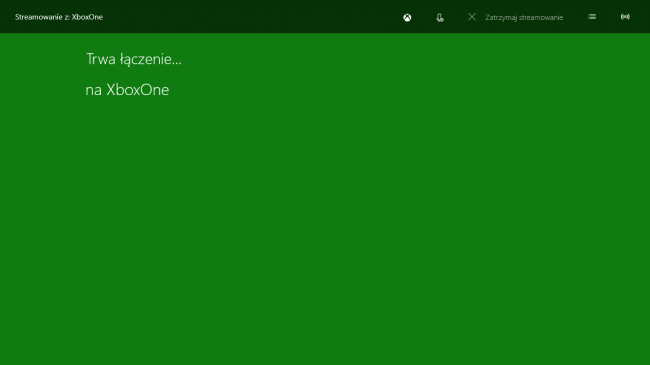Click the streaming quality broadcast icon
The image size is (650, 365).
625,17
